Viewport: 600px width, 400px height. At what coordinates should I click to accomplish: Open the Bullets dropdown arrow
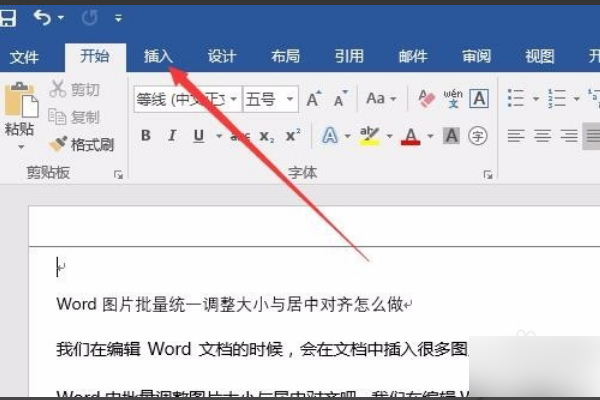536,99
